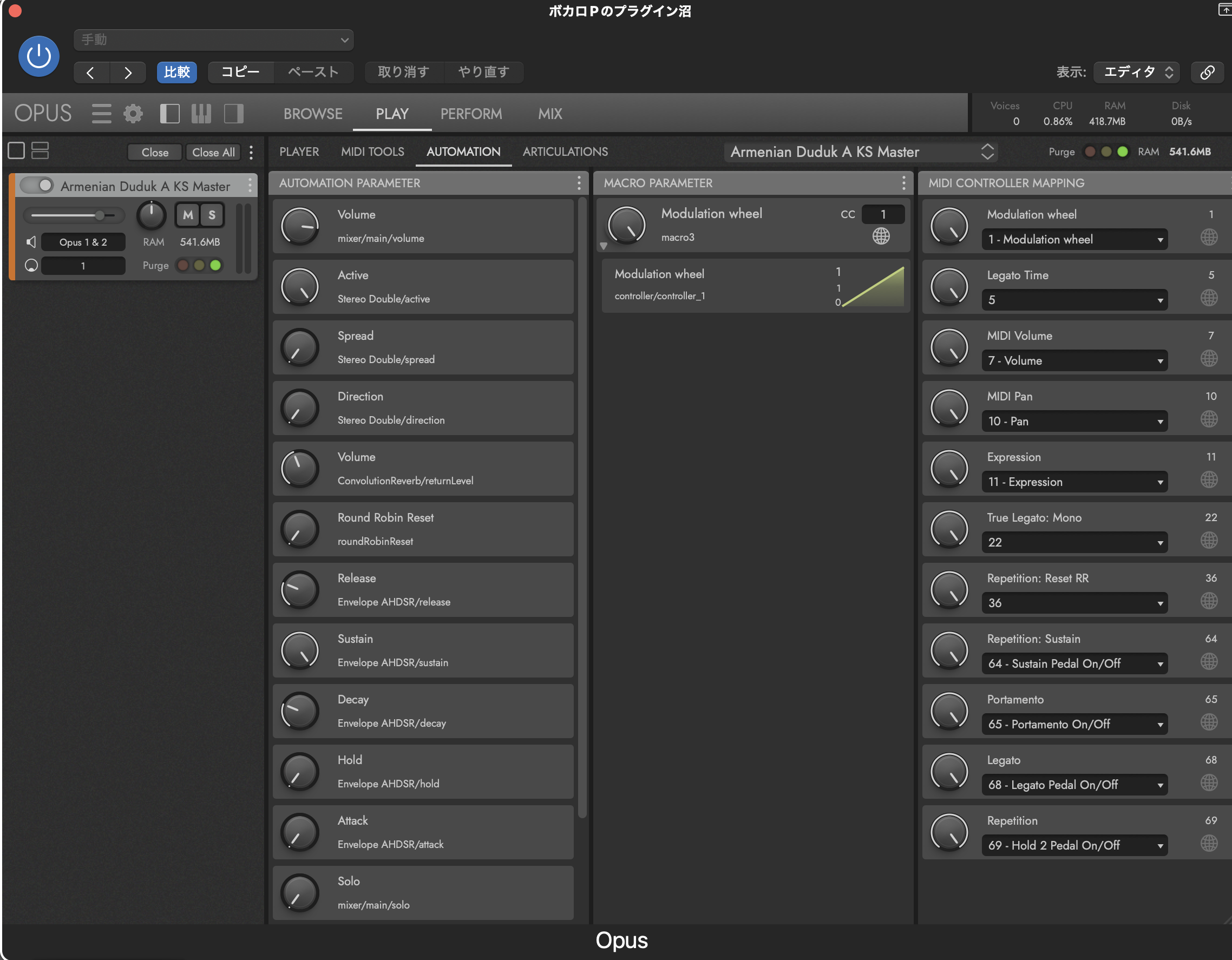1232x960 pixels.
Task: Toggle Armenian Duduk instrument on/off switch
Action: point(37,186)
